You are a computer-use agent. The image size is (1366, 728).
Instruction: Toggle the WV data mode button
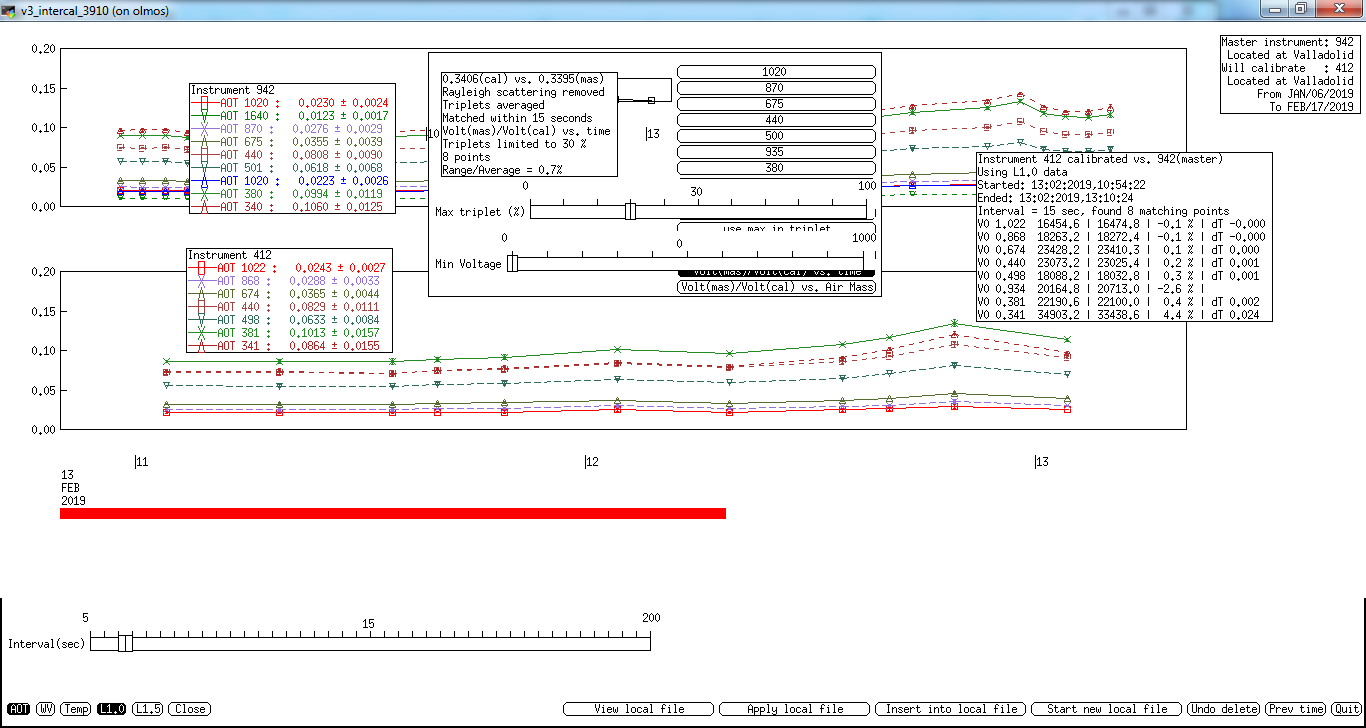tap(46, 709)
